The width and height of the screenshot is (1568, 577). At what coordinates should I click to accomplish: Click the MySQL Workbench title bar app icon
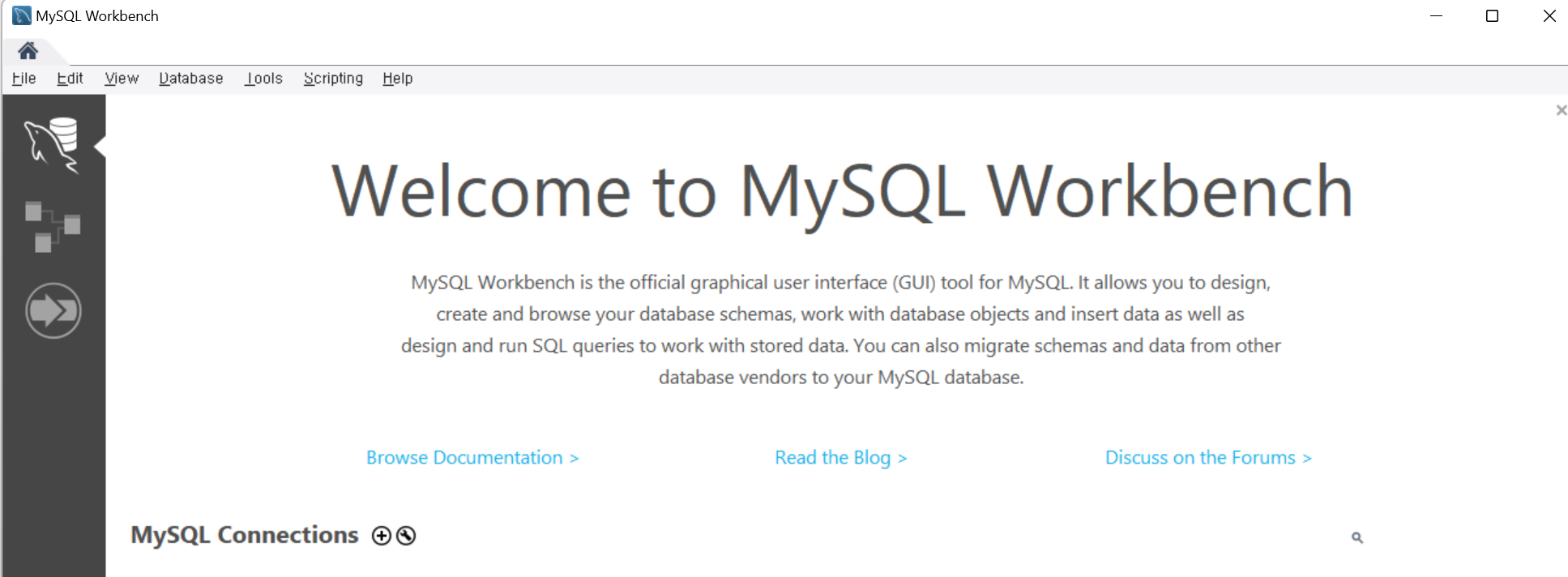22,15
